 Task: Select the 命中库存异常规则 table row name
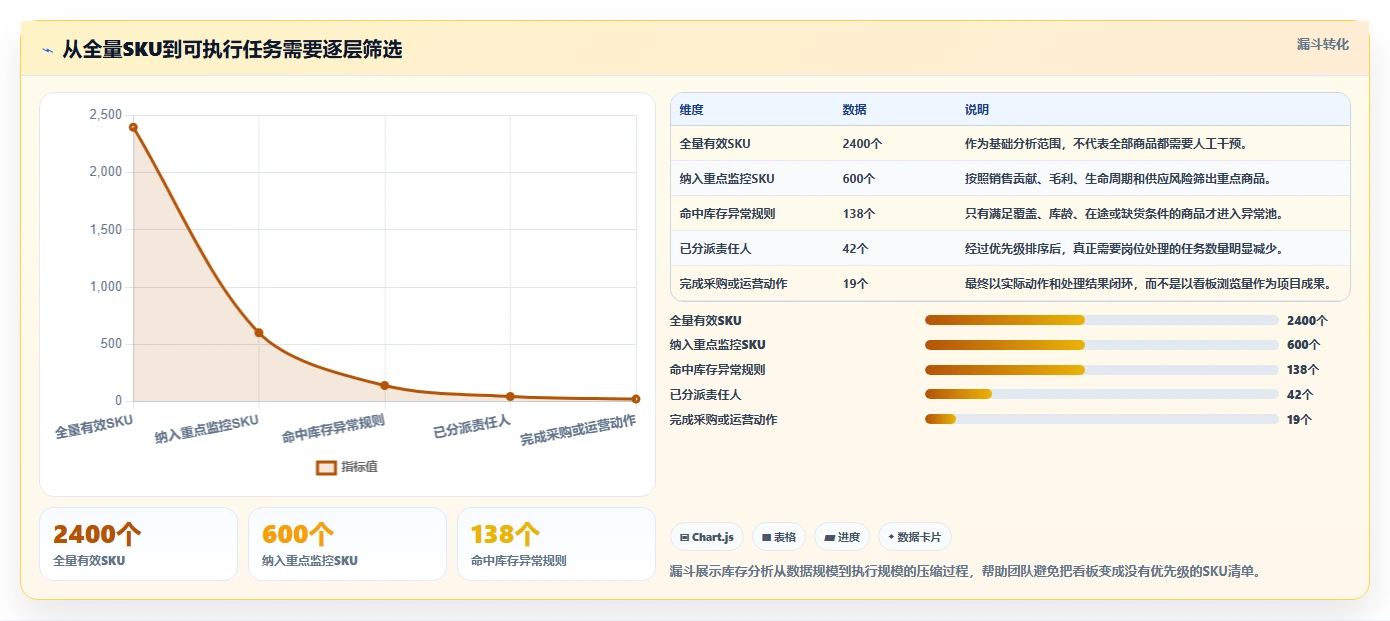click(x=727, y=214)
